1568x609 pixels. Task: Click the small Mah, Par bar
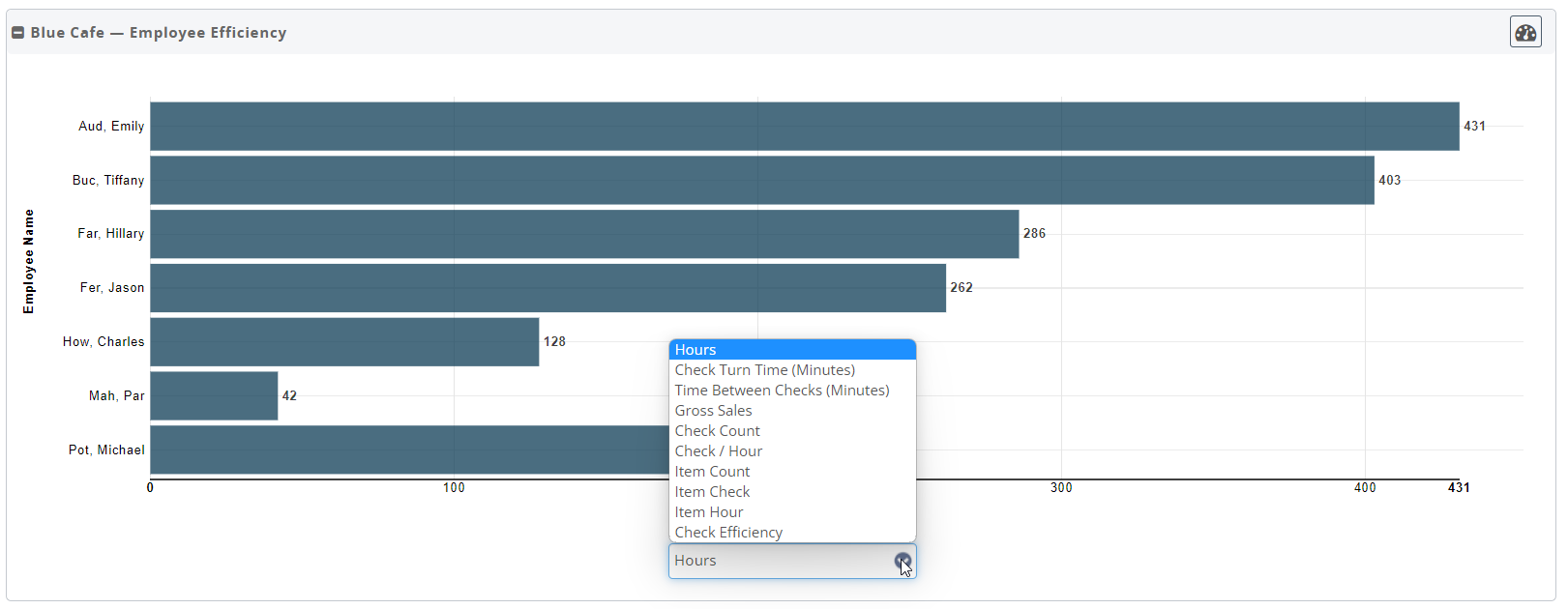[x=214, y=396]
